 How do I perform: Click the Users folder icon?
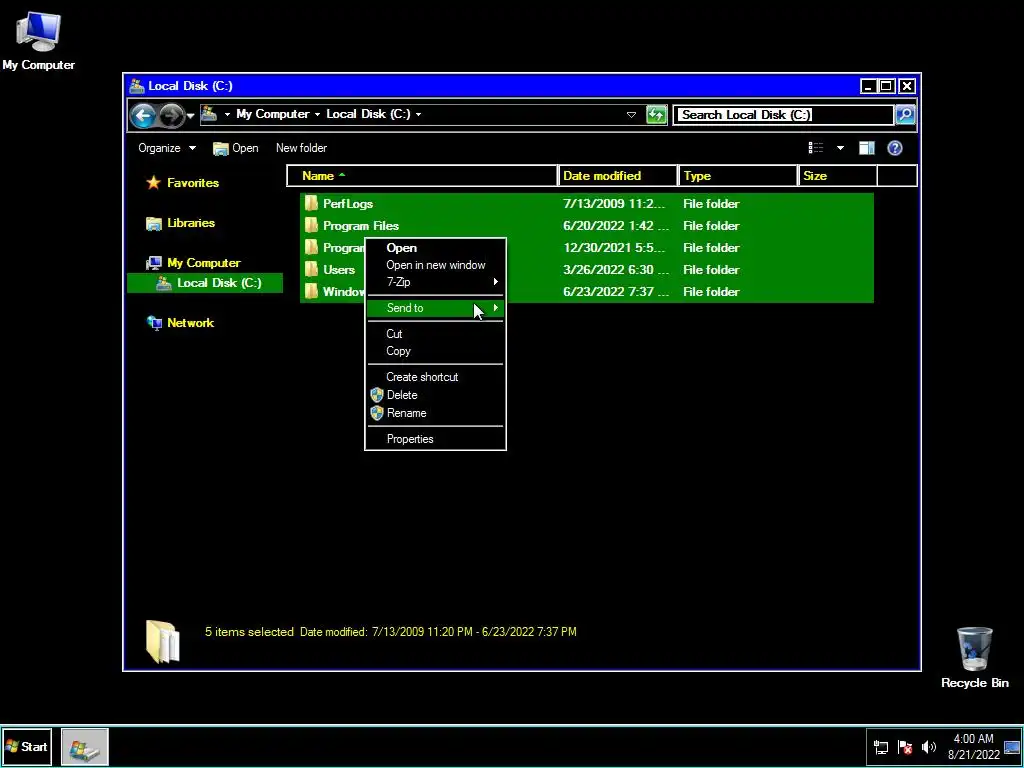coord(312,270)
